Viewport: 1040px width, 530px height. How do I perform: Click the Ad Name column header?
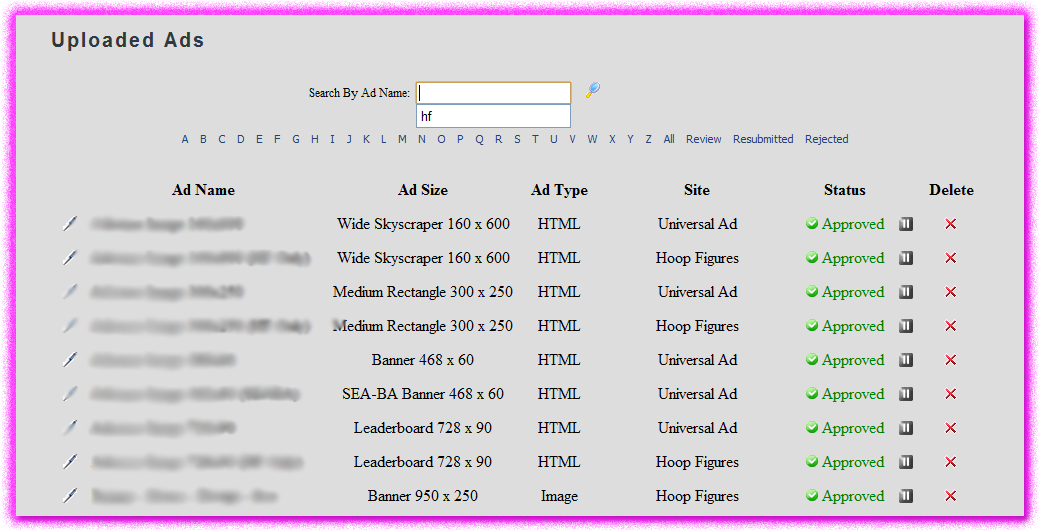(203, 190)
